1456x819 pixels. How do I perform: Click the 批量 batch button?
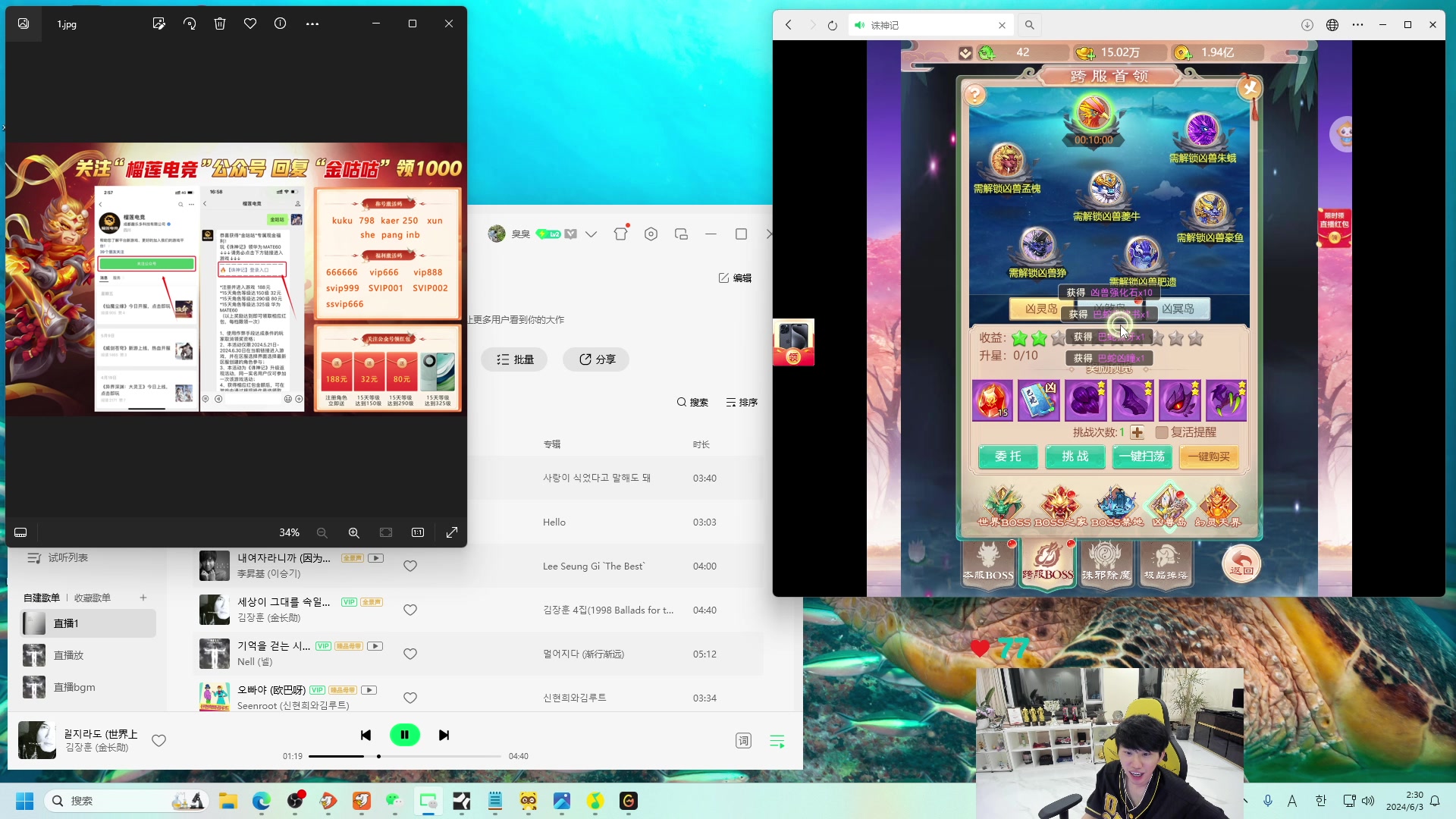tap(515, 359)
